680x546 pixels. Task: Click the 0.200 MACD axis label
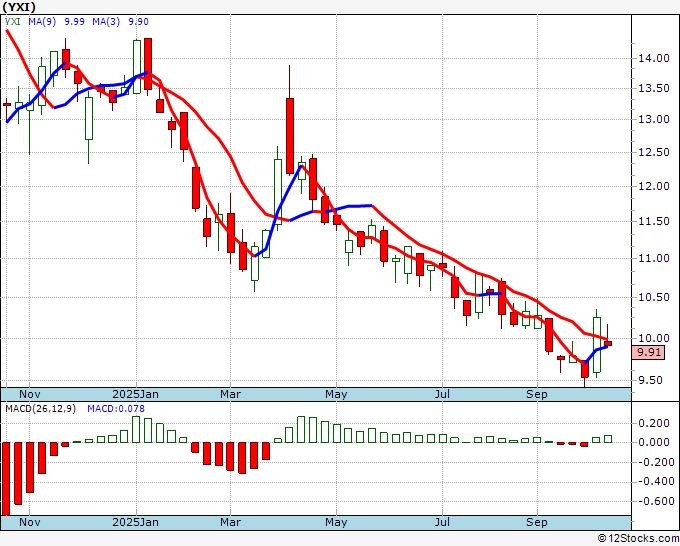pyautogui.click(x=656, y=423)
